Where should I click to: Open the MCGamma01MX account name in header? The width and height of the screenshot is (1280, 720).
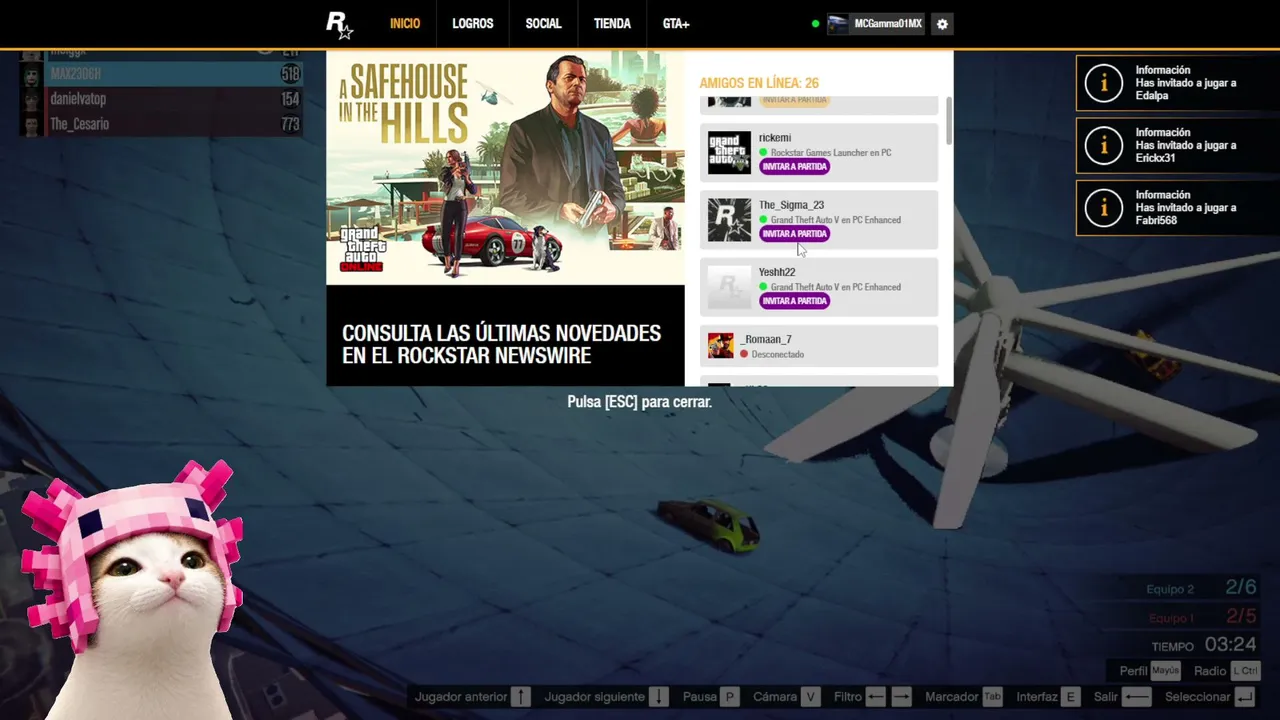click(888, 24)
